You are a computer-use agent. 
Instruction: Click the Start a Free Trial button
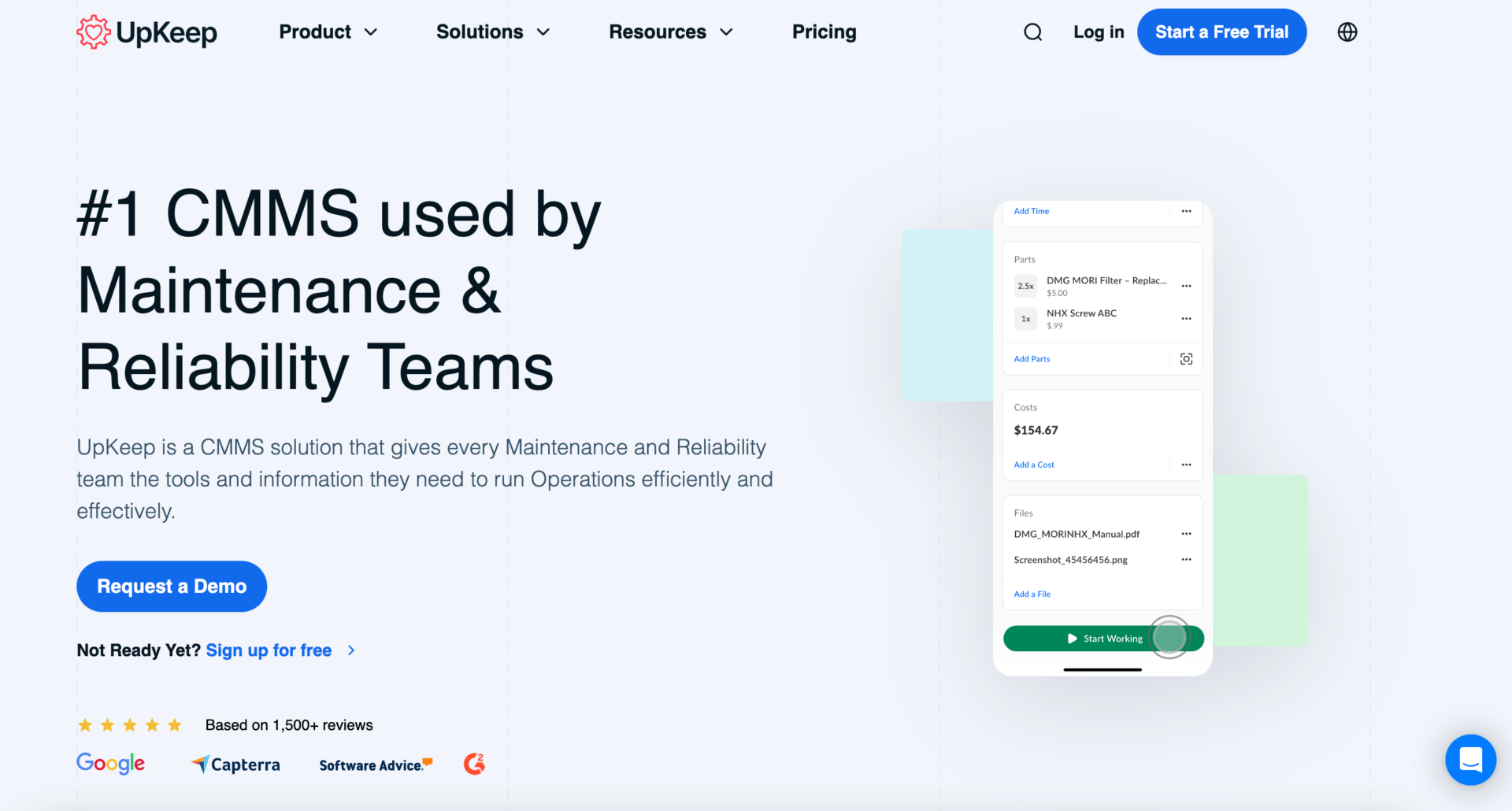[1221, 32]
